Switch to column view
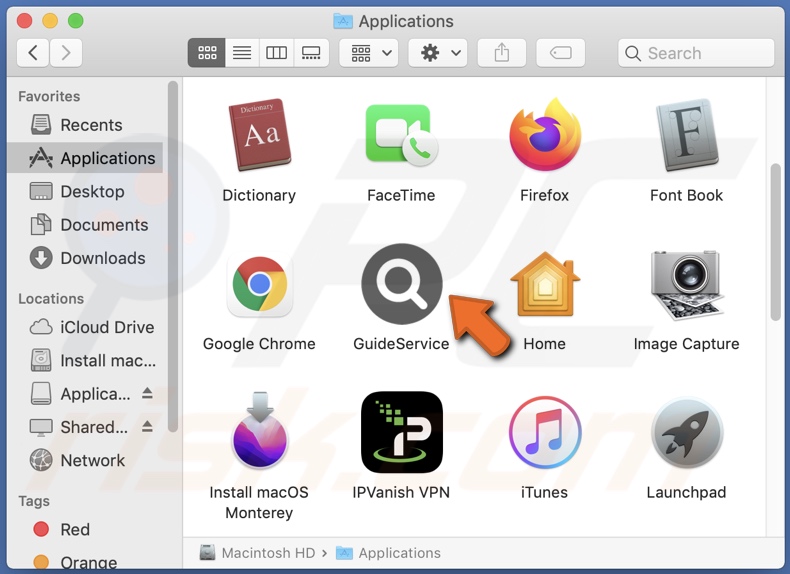Viewport: 790px width, 574px height. tap(276, 53)
